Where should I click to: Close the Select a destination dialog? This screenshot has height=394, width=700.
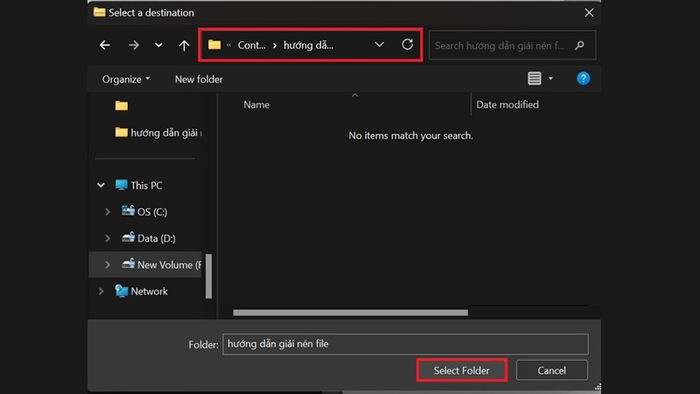589,12
